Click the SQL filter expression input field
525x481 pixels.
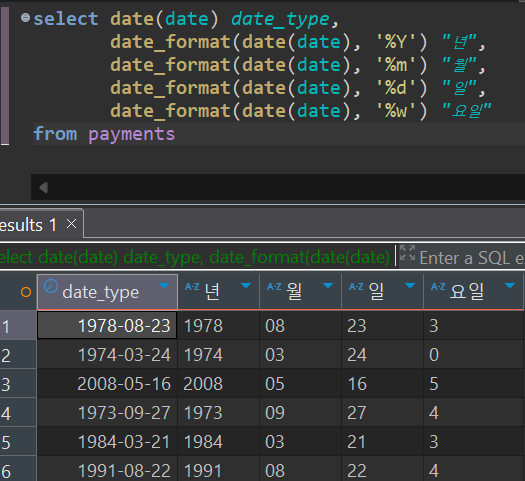point(472,258)
